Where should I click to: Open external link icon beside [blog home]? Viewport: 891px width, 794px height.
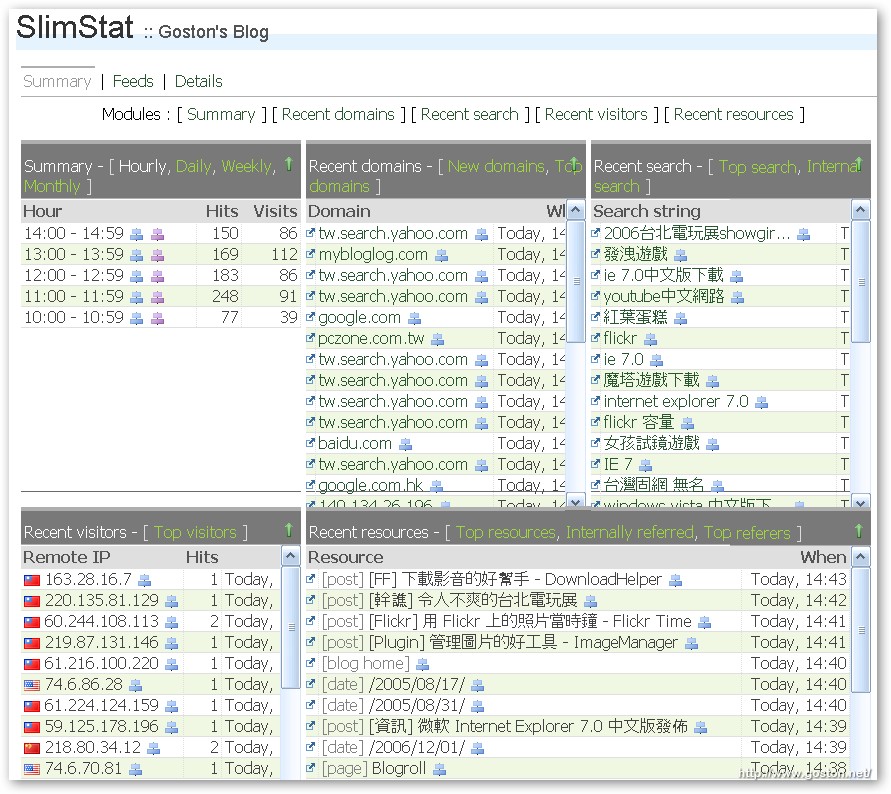click(x=310, y=663)
